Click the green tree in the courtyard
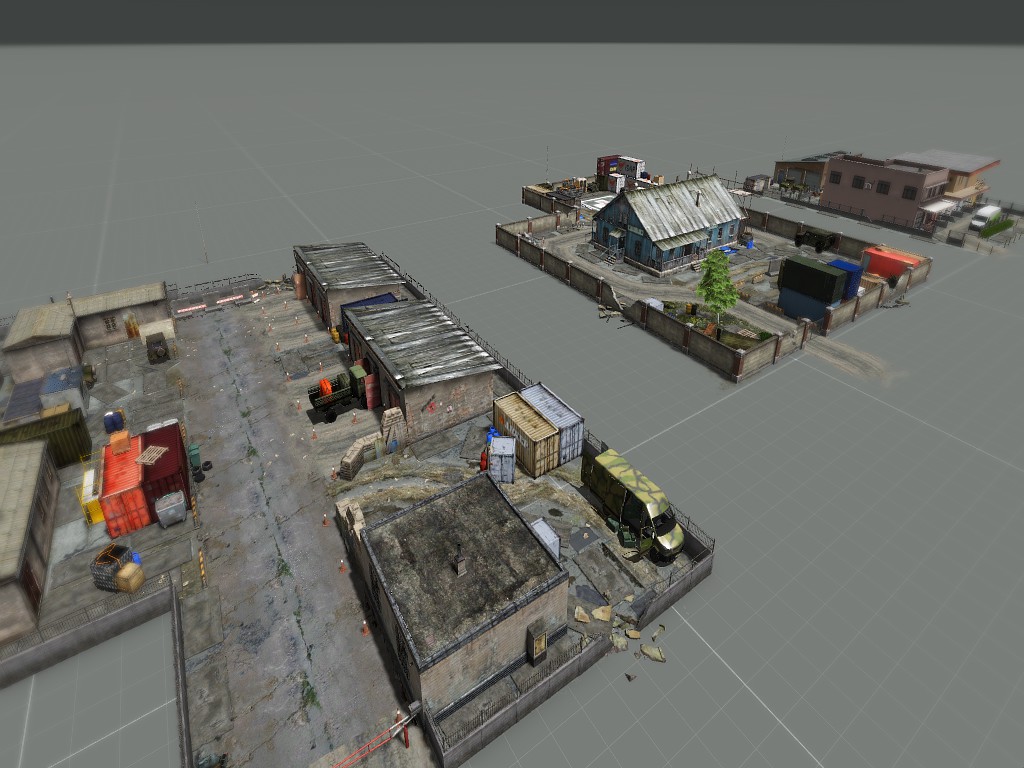The height and width of the screenshot is (768, 1024). point(716,286)
